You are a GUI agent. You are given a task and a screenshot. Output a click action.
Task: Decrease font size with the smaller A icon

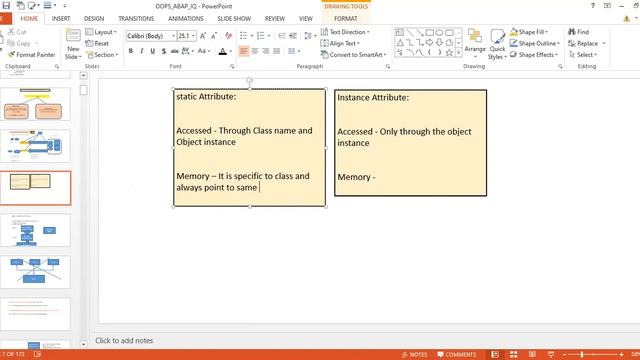pyautogui.click(x=214, y=36)
